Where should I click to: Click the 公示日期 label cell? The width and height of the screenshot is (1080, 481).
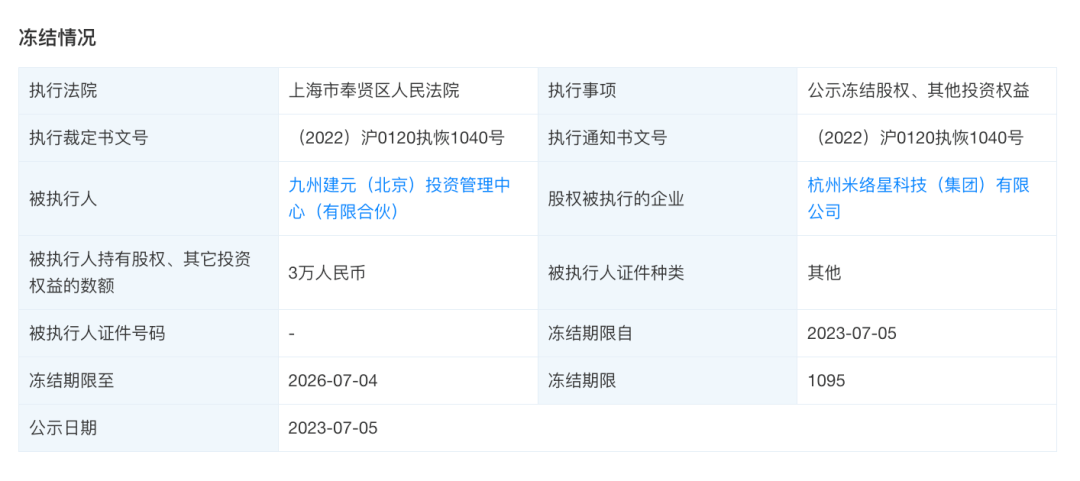point(149,428)
